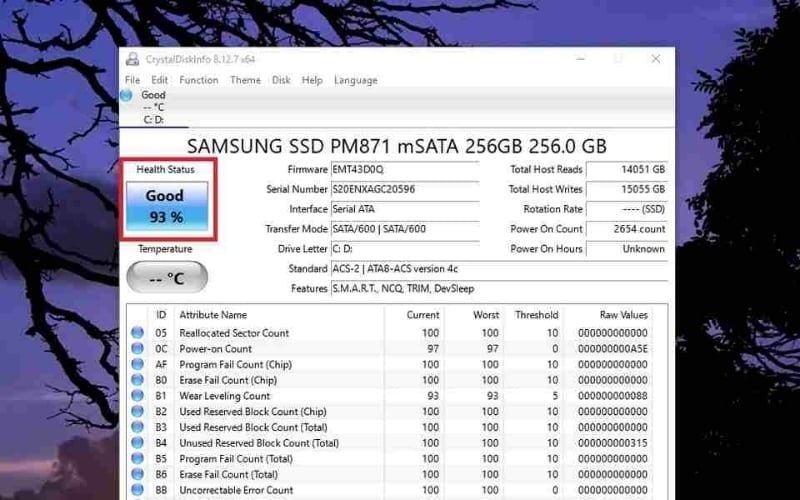Image resolution: width=800 pixels, height=500 pixels.
Task: Click the CrystalDiskInfo title bar app icon
Action: tap(133, 59)
